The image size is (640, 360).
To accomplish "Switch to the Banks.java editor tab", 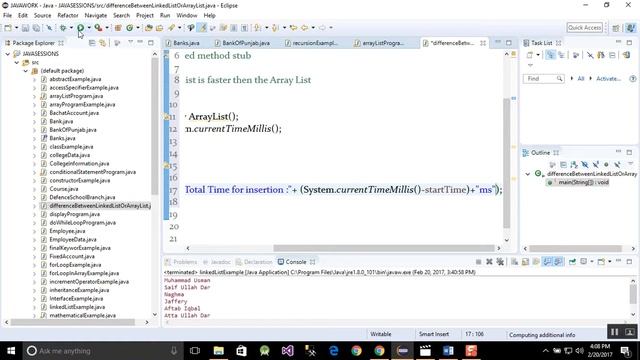I will click(182, 43).
